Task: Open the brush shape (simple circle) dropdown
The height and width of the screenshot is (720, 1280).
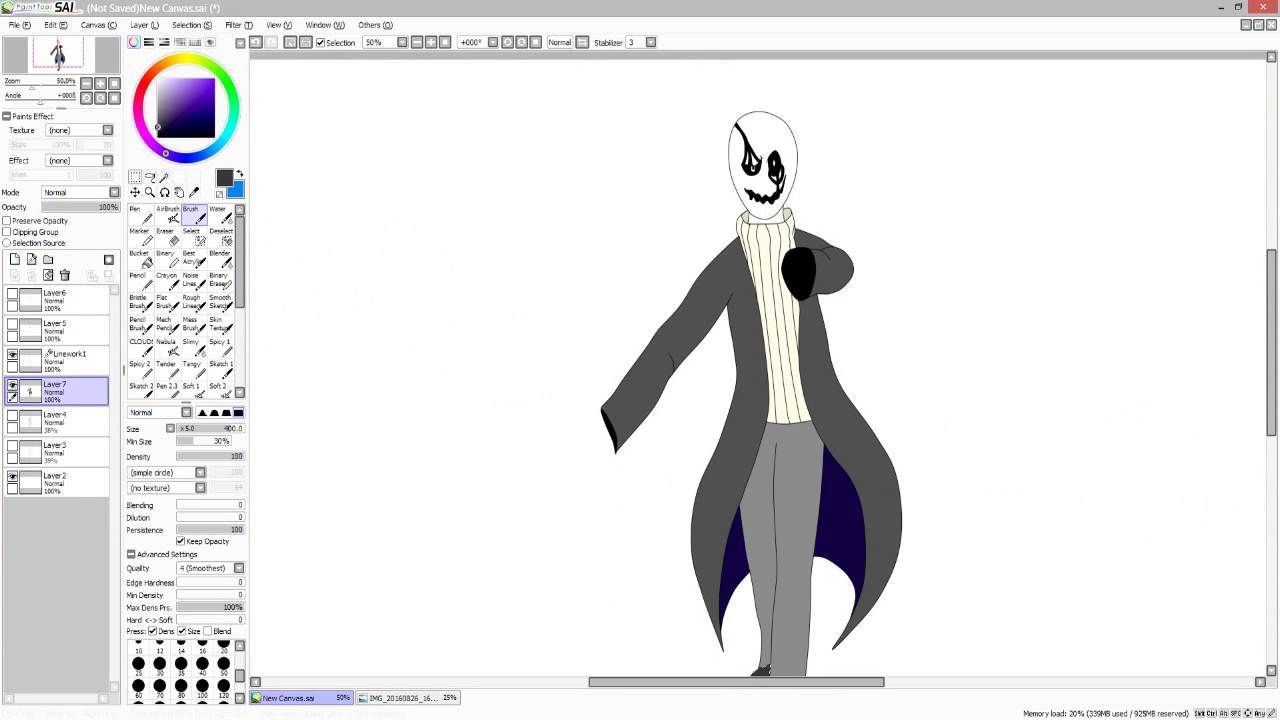Action: [200, 472]
